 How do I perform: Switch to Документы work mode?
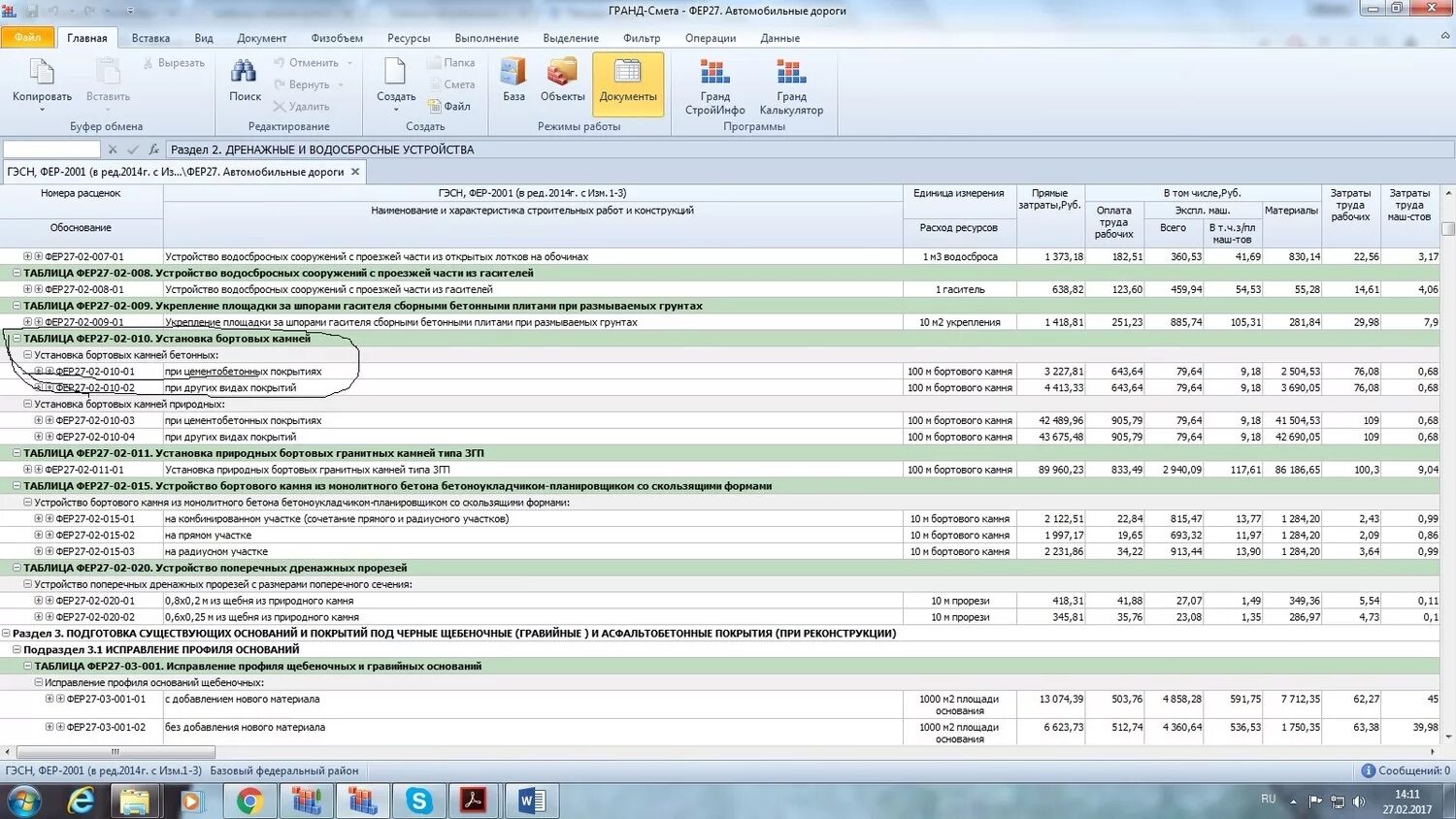628,83
